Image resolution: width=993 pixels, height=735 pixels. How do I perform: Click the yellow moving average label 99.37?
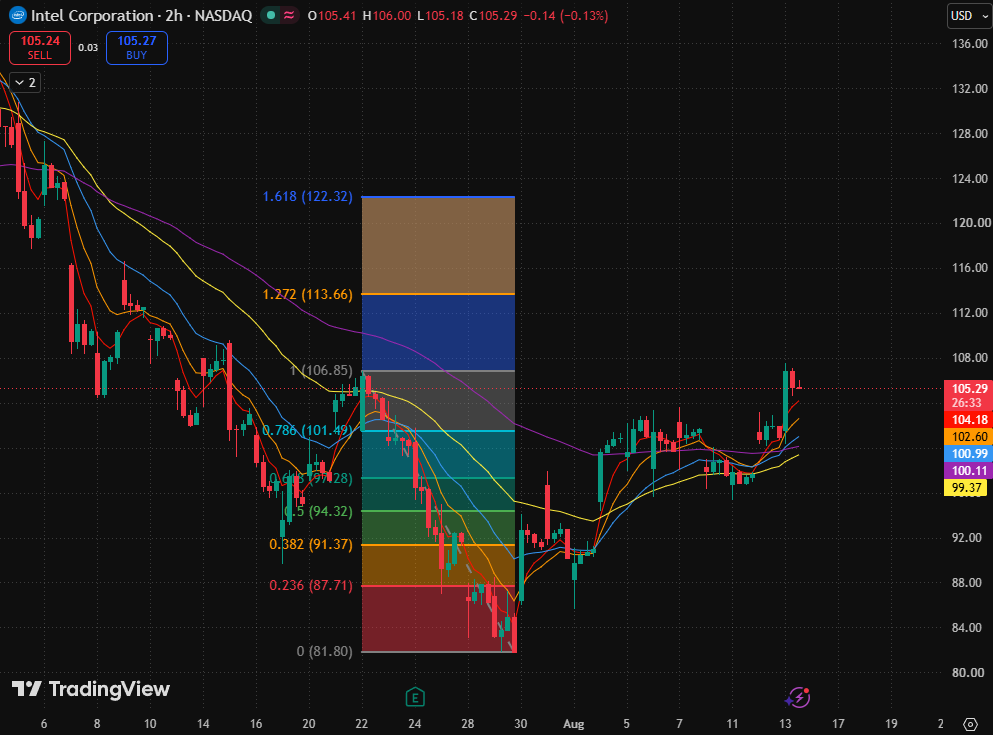pyautogui.click(x=965, y=487)
